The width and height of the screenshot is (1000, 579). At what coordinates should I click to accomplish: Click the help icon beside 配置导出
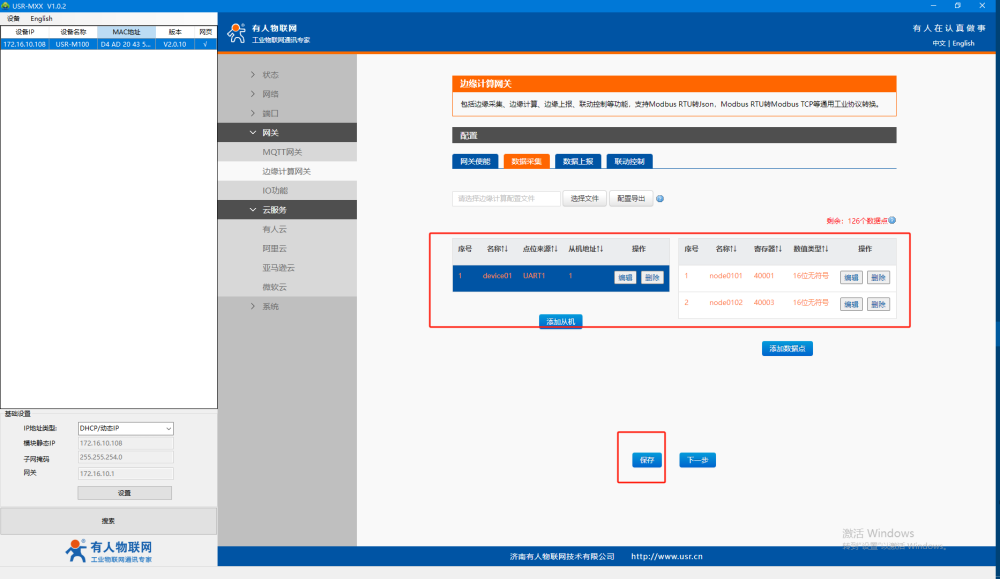click(661, 199)
